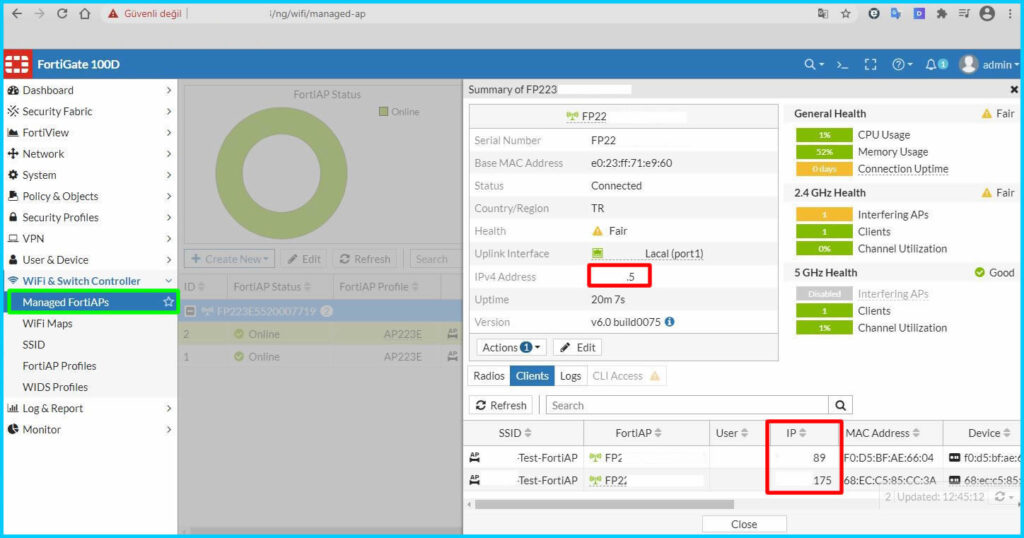Image resolution: width=1024 pixels, height=538 pixels.
Task: Switch to the CLI Access tab
Action: click(625, 376)
